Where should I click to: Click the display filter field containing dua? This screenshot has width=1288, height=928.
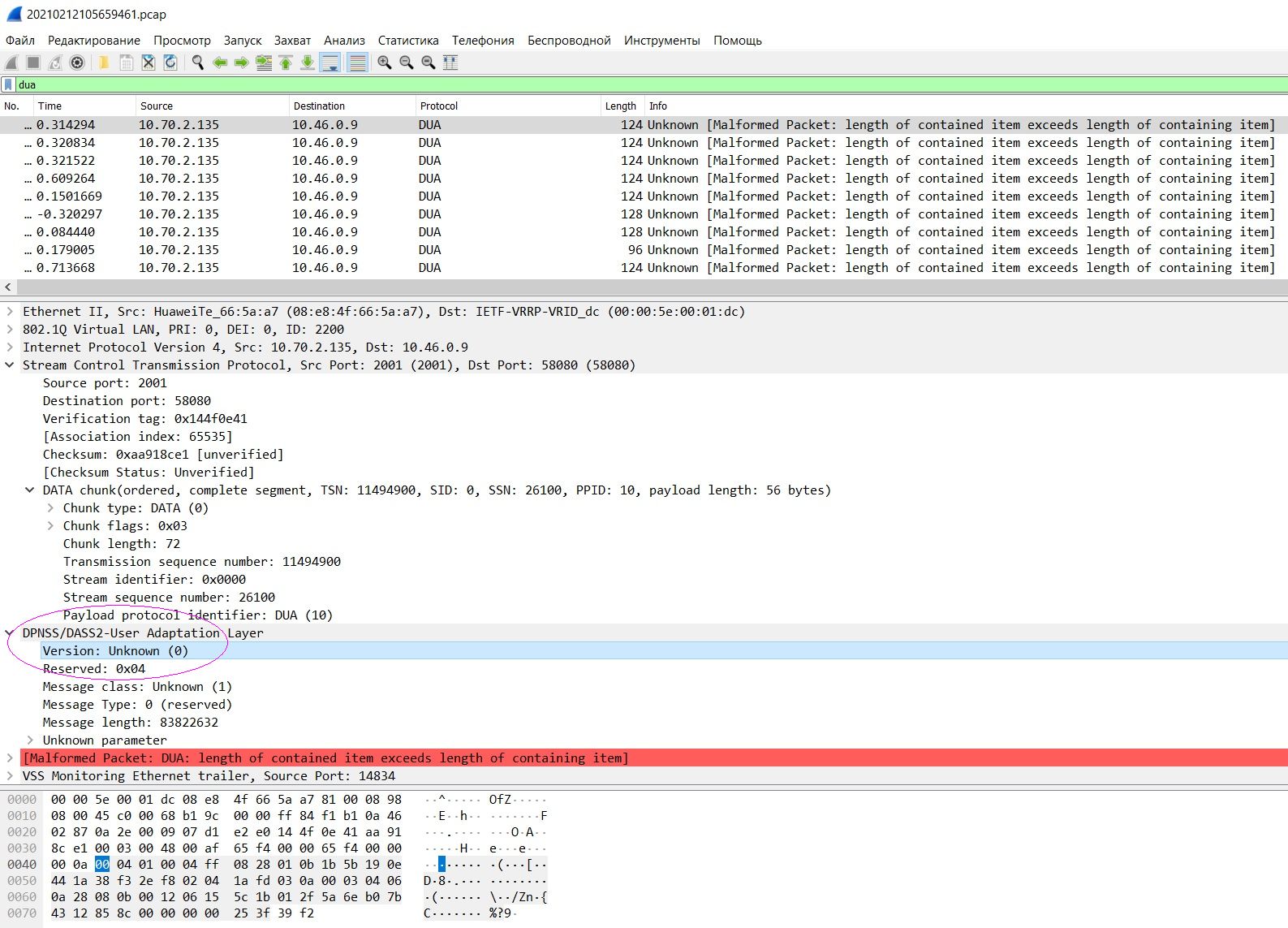click(651, 84)
